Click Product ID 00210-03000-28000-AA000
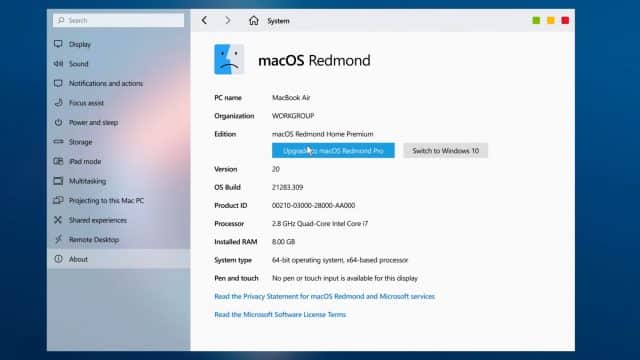 [313, 205]
